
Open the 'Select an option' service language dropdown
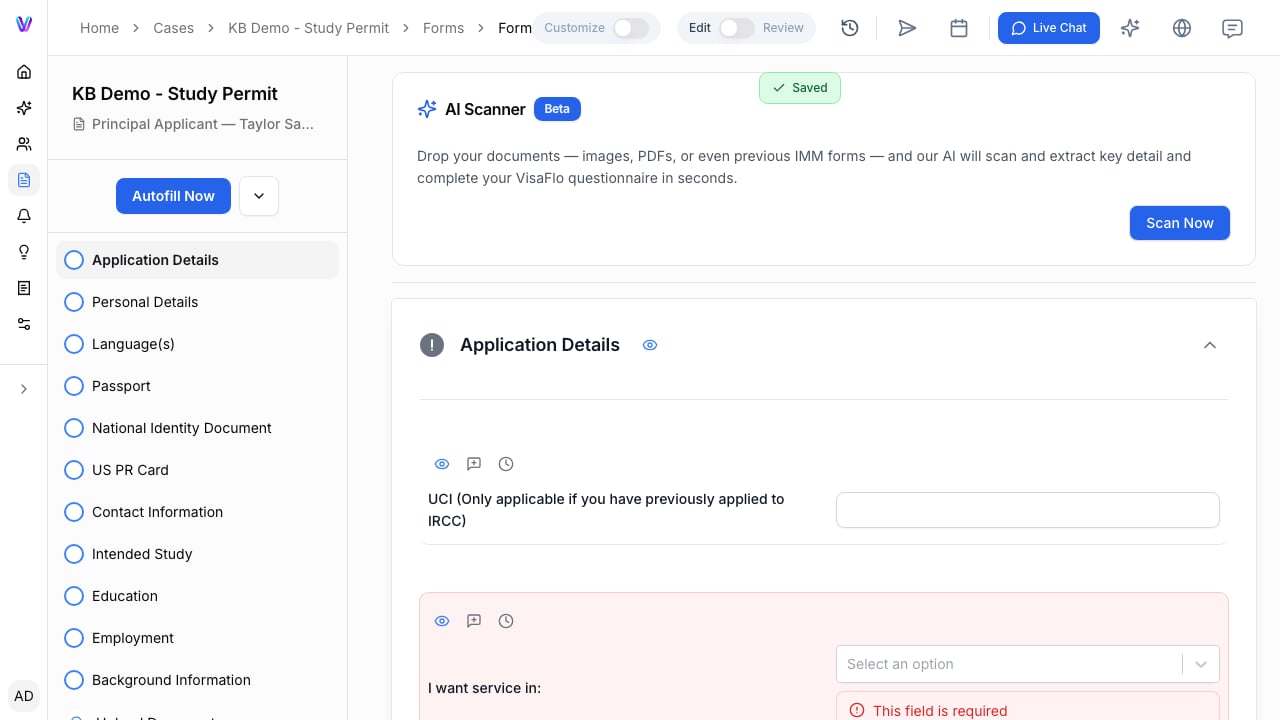tap(1028, 664)
